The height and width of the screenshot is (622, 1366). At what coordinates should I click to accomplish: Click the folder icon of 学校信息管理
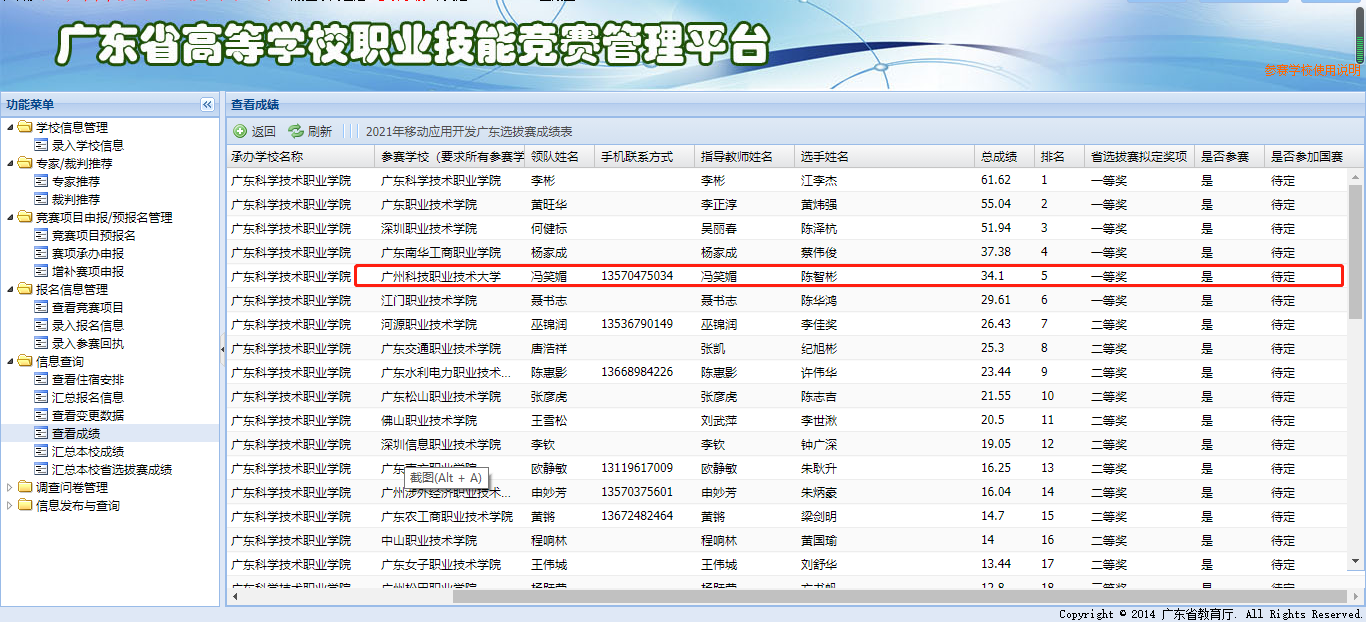24,127
